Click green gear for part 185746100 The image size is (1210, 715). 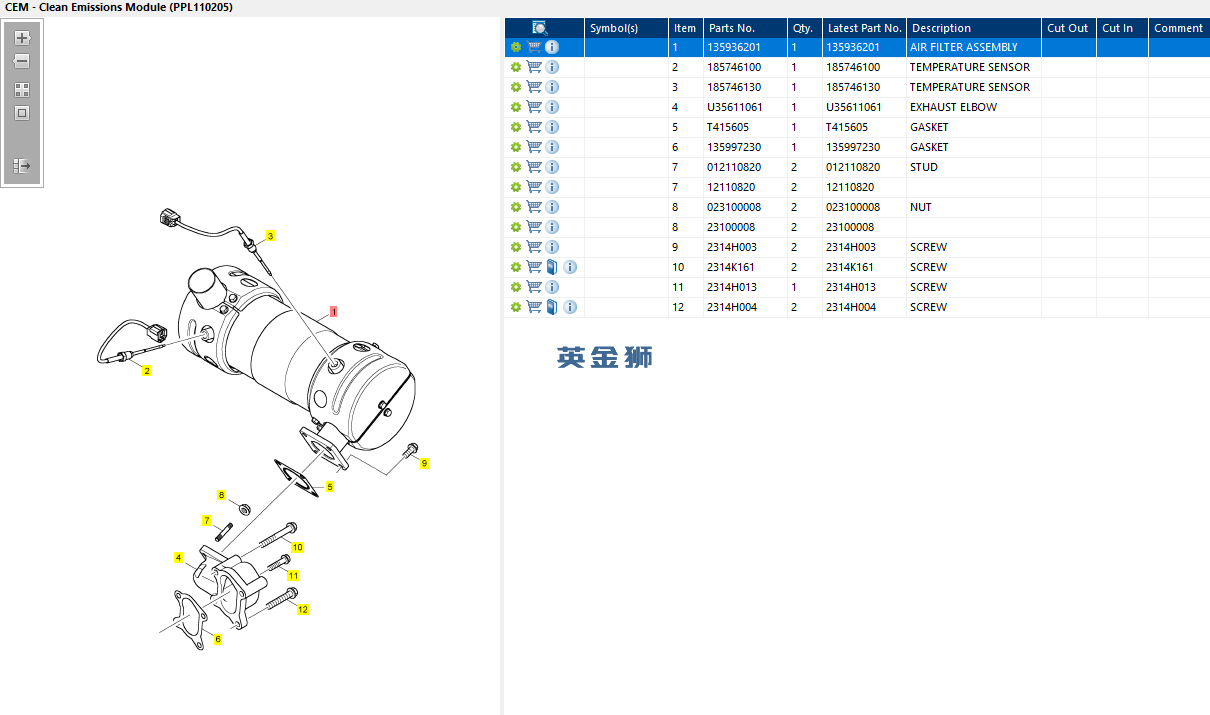point(516,67)
